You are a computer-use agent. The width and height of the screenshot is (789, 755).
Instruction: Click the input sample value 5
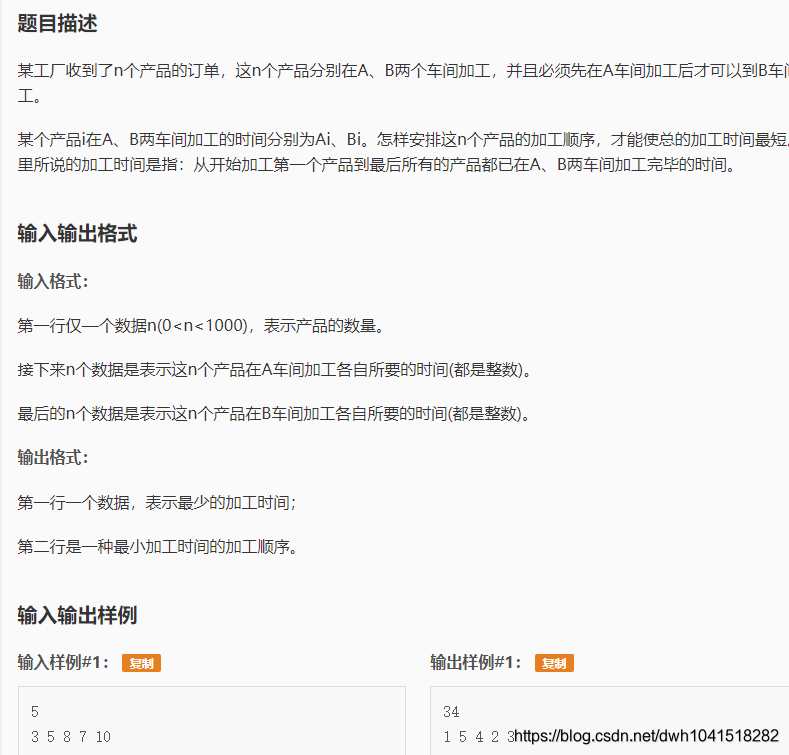click(35, 712)
